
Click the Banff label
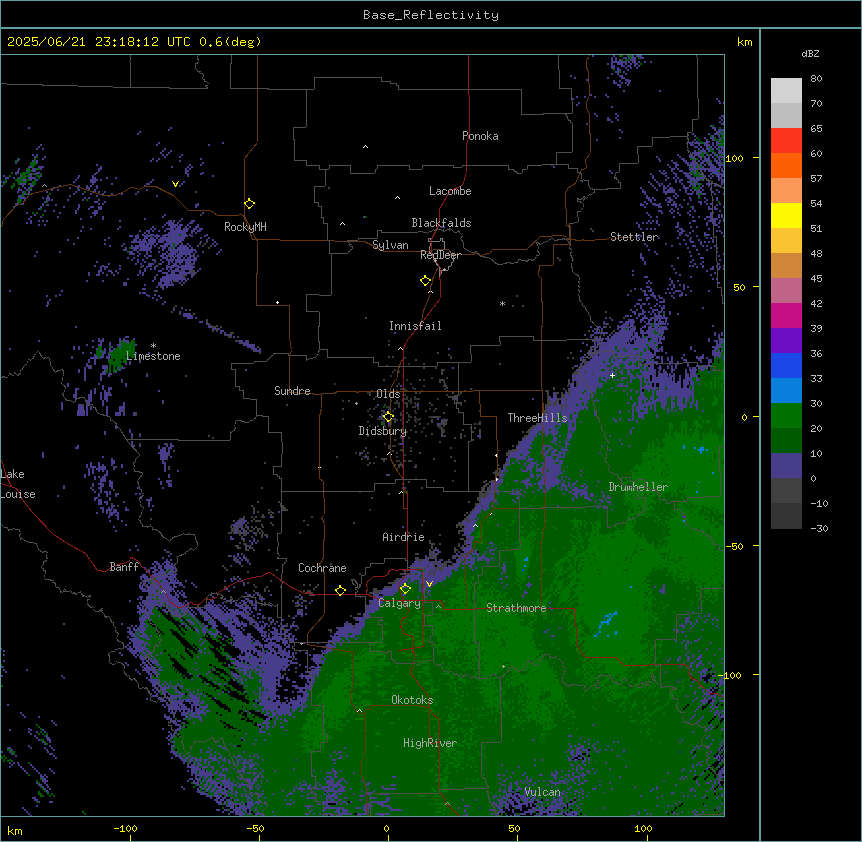click(x=124, y=567)
